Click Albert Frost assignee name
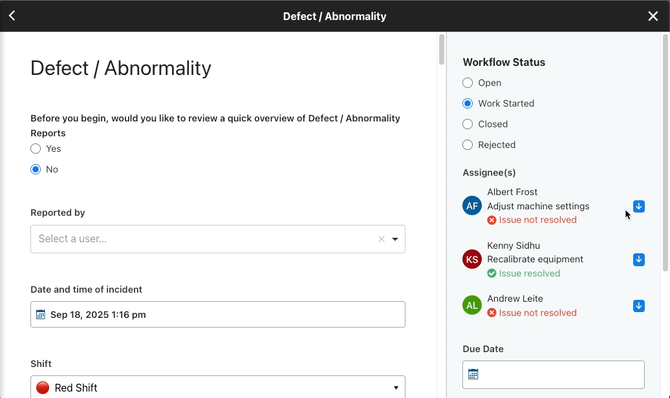This screenshot has width=670, height=398. click(512, 192)
